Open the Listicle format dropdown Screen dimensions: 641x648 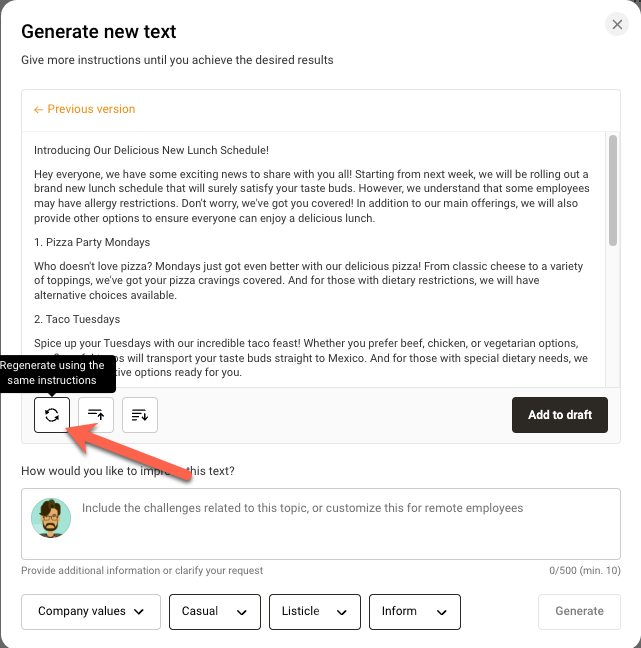pyautogui.click(x=315, y=611)
